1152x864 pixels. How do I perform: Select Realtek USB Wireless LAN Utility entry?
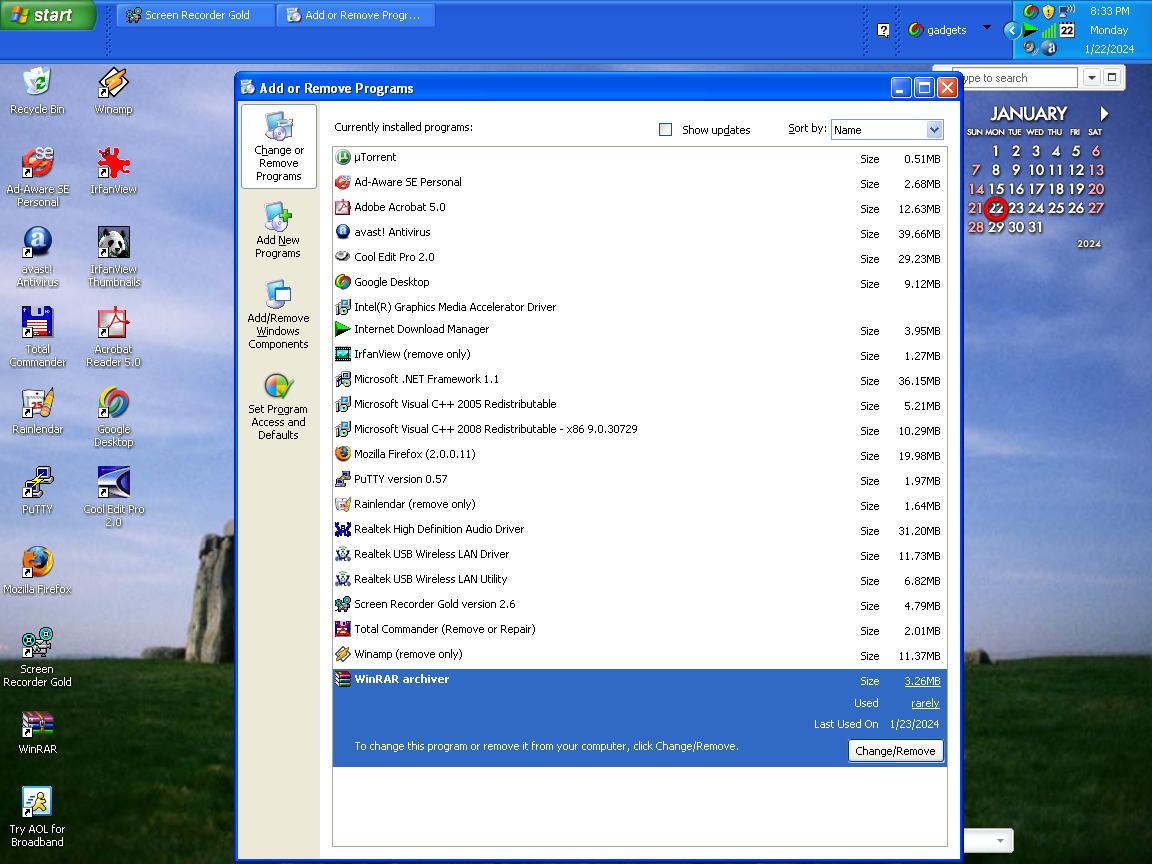[x=639, y=580]
